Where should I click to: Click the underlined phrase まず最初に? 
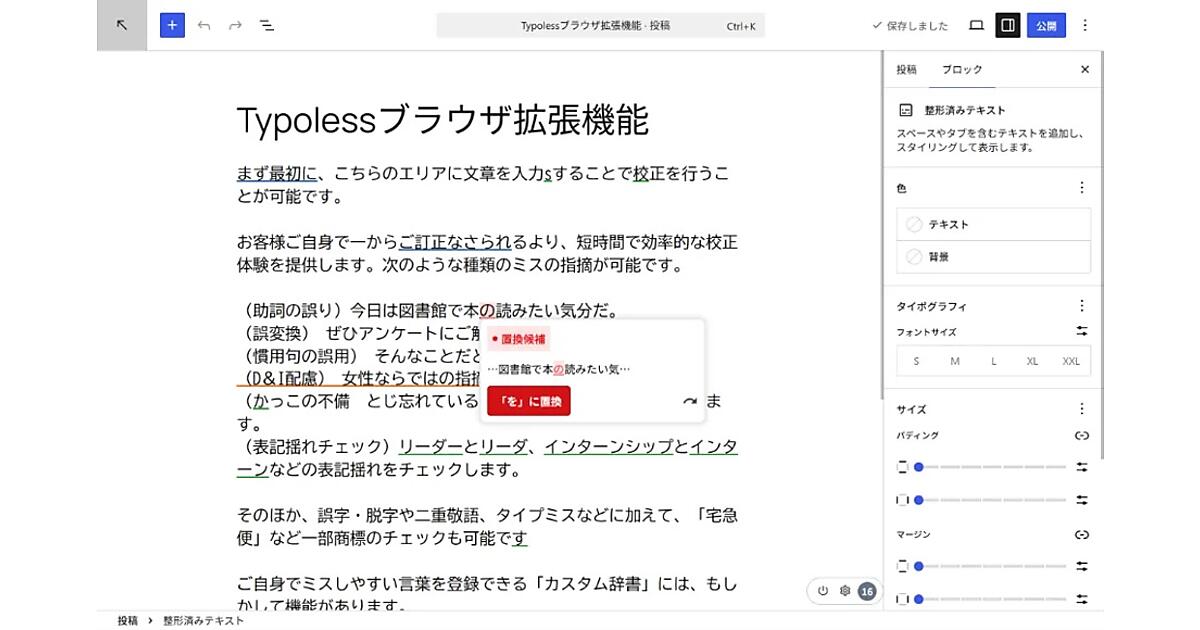point(276,173)
